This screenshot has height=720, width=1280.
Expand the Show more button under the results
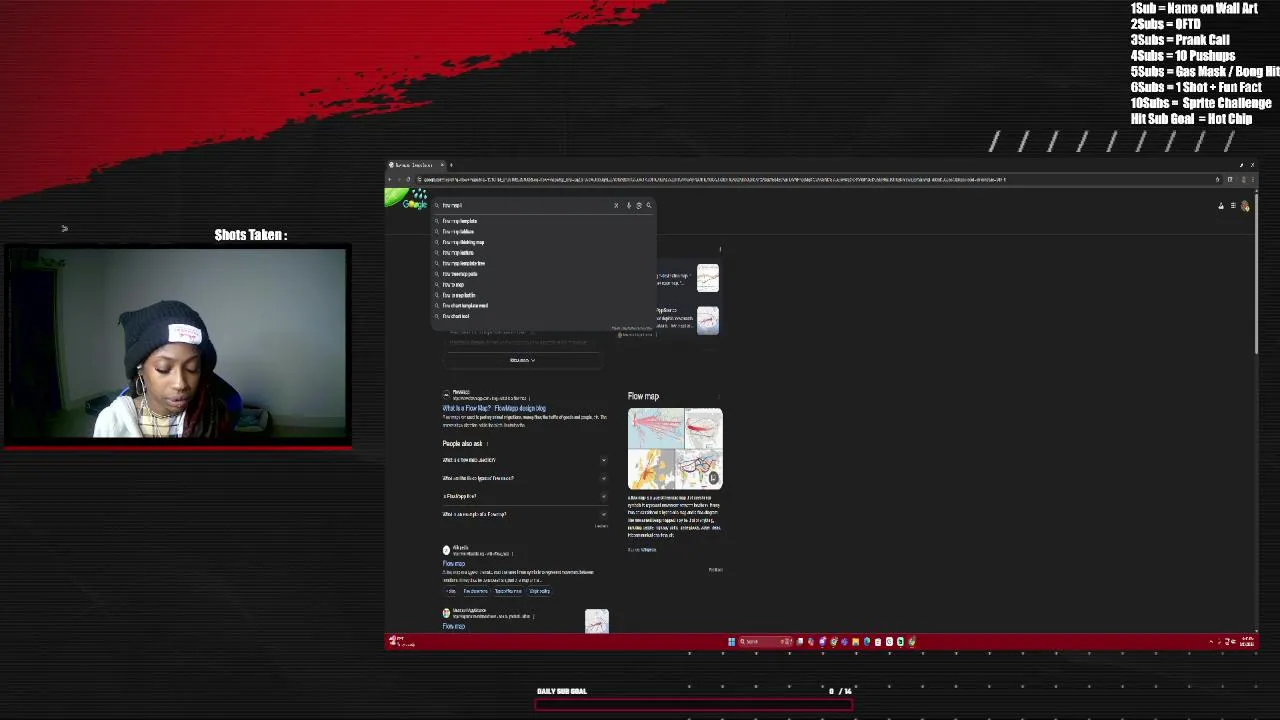pos(522,360)
